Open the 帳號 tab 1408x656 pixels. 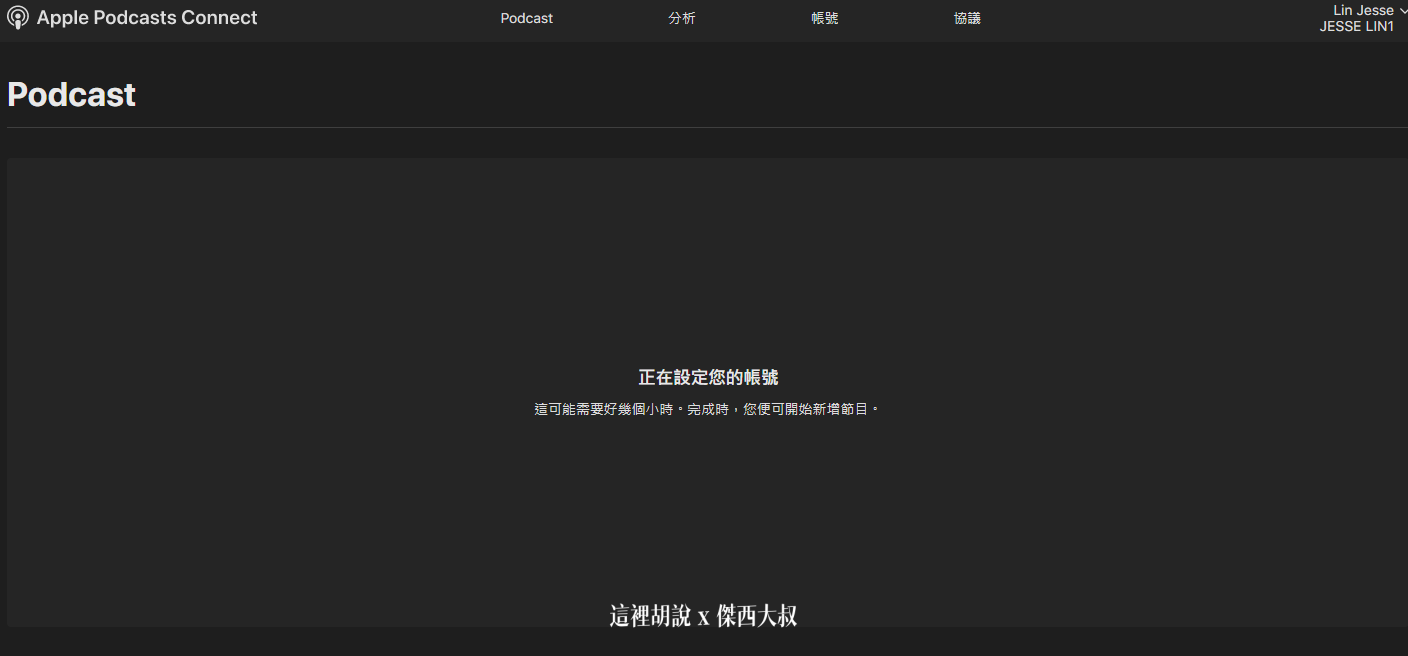(x=825, y=19)
